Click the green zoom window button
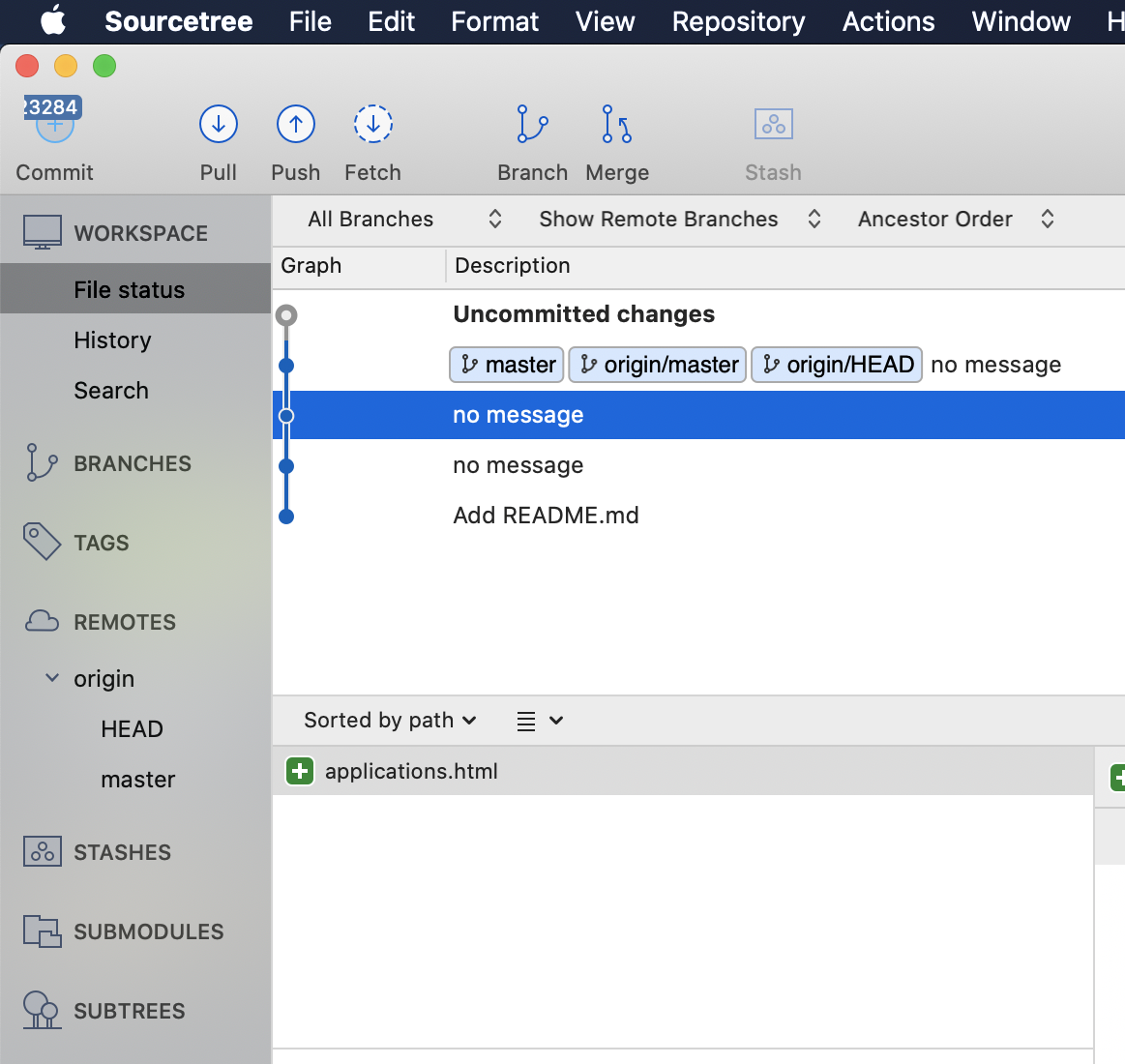 104,66
